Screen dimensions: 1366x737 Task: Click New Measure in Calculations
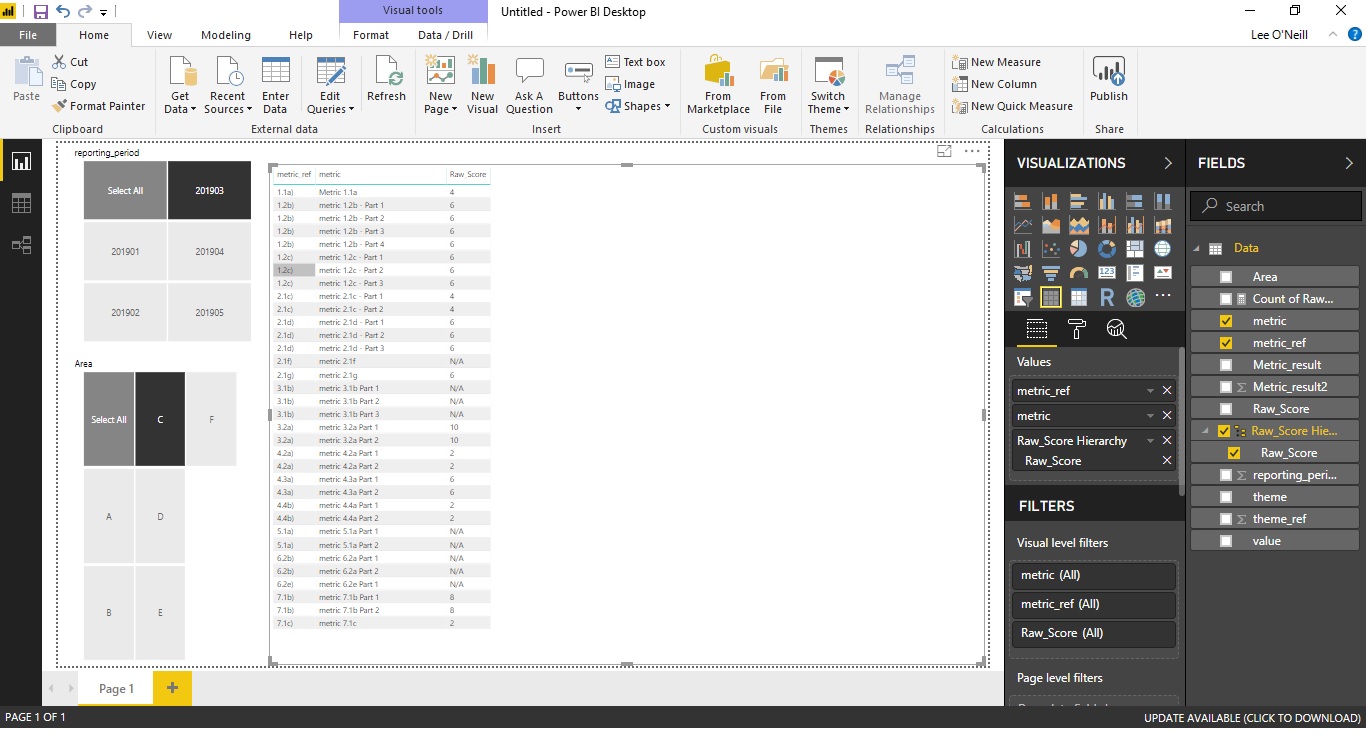point(997,62)
